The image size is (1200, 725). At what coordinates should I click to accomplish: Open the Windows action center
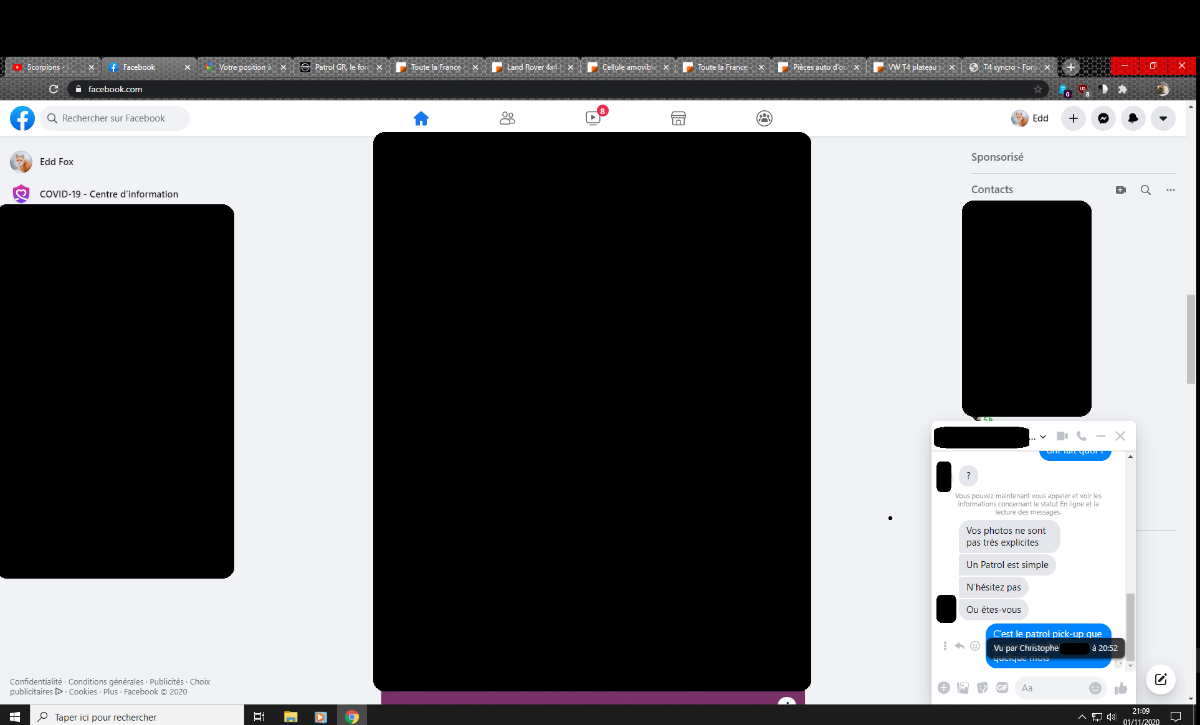pyautogui.click(x=1176, y=716)
